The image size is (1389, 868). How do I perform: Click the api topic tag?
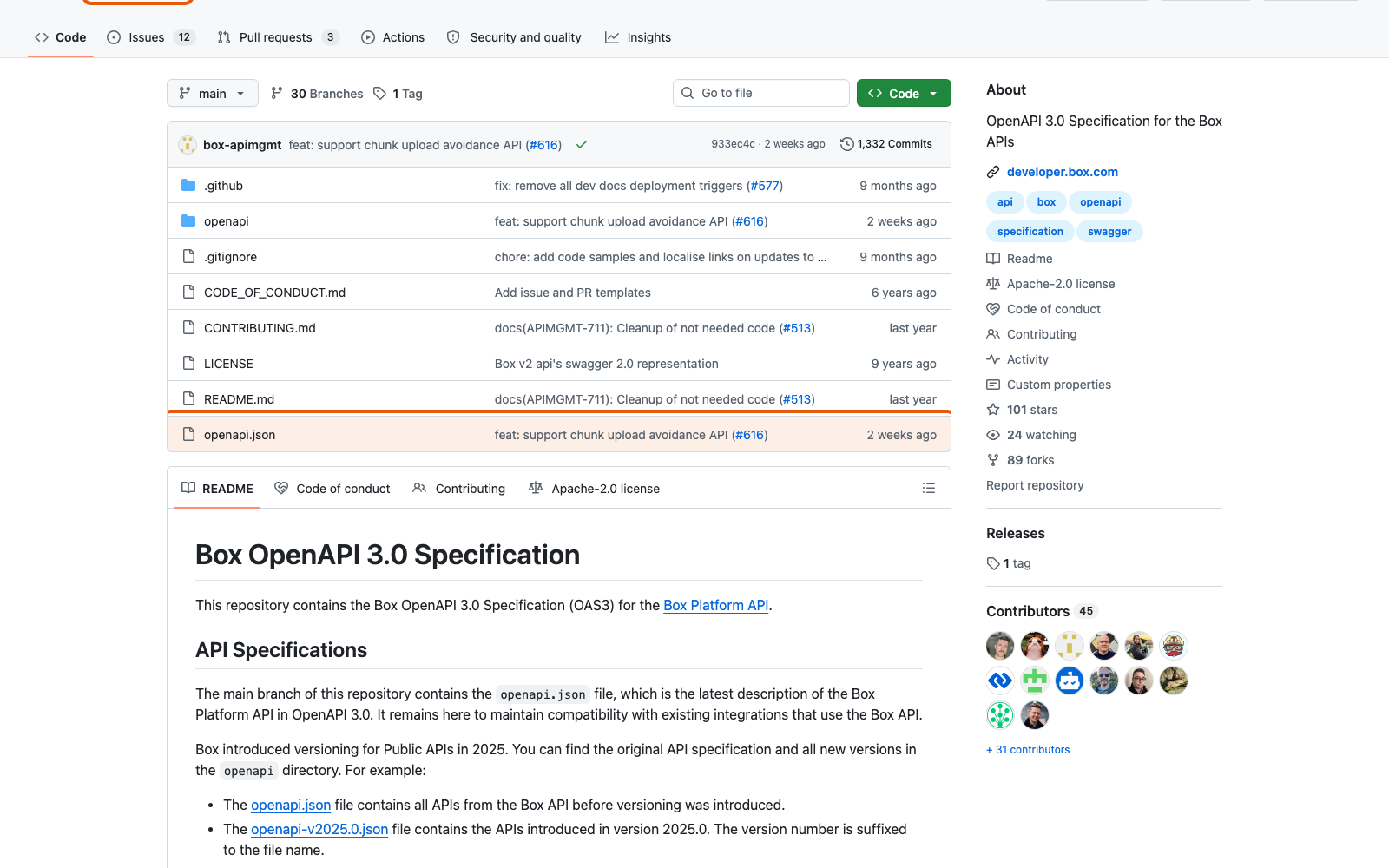click(1004, 202)
